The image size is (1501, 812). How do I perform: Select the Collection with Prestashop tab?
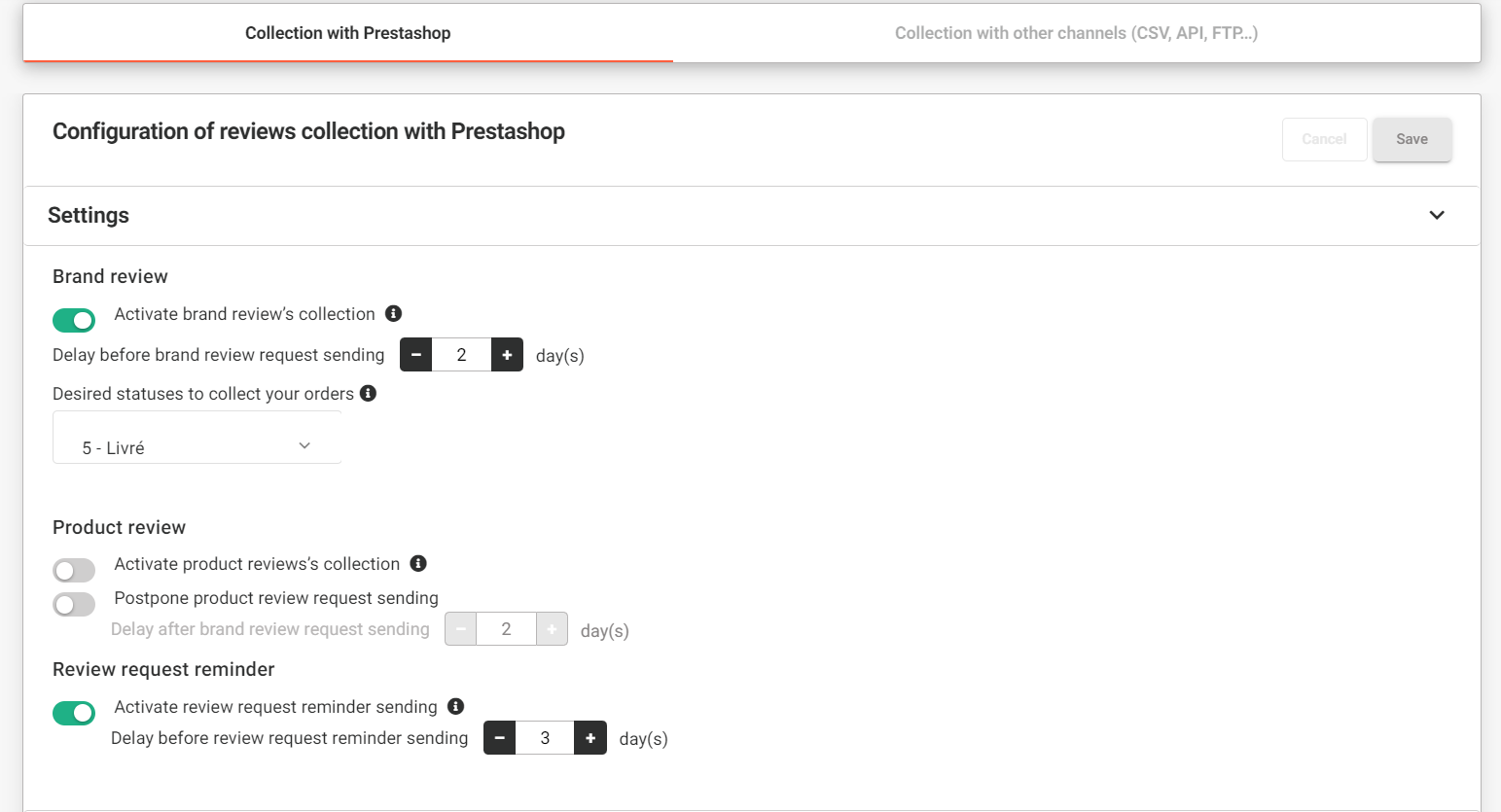coord(348,33)
